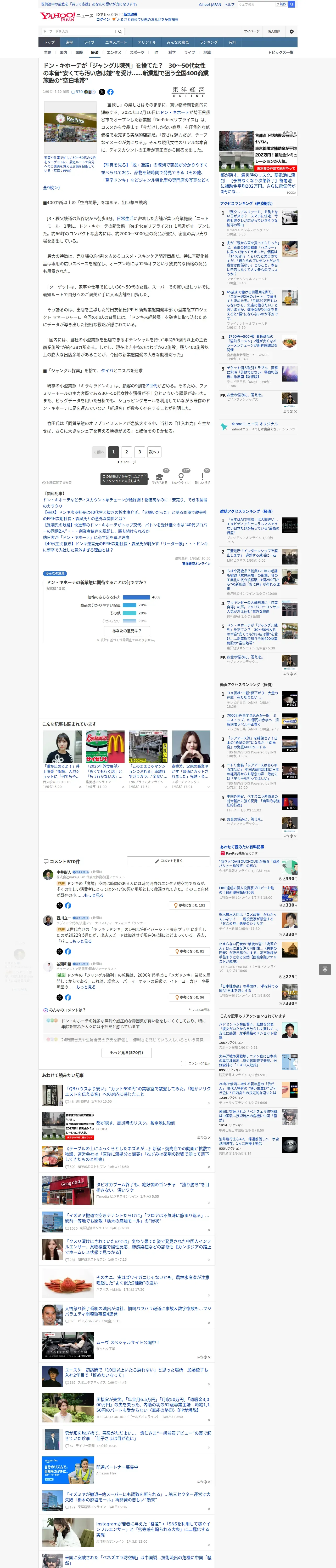Click the 商品の分かりやすい配置 20% poll bar

click(129, 605)
